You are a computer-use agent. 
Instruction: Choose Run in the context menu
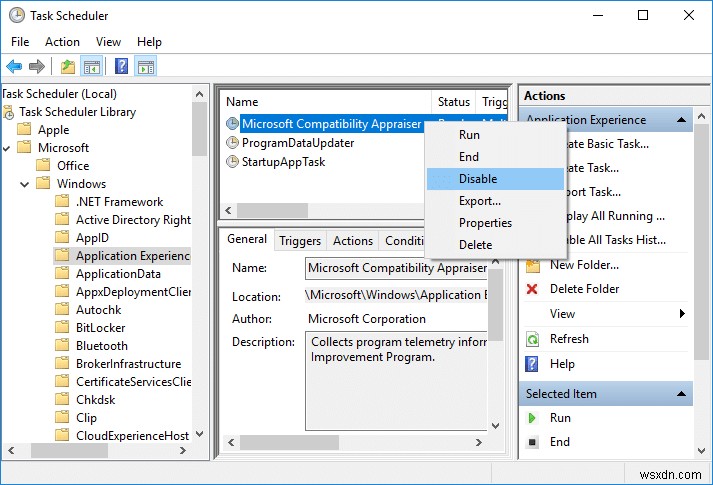[495, 135]
